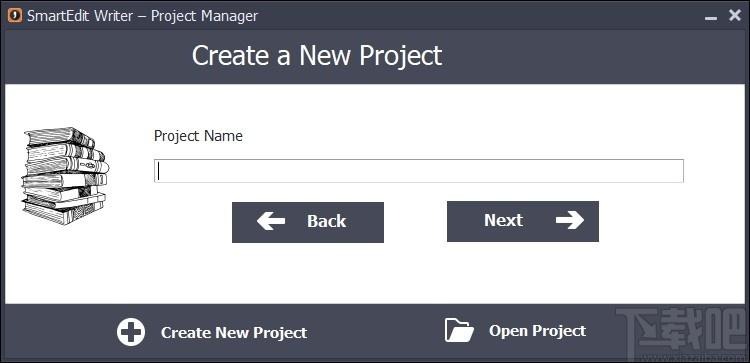The height and width of the screenshot is (363, 750).
Task: Click the Project Manager text in title
Action: (x=204, y=16)
